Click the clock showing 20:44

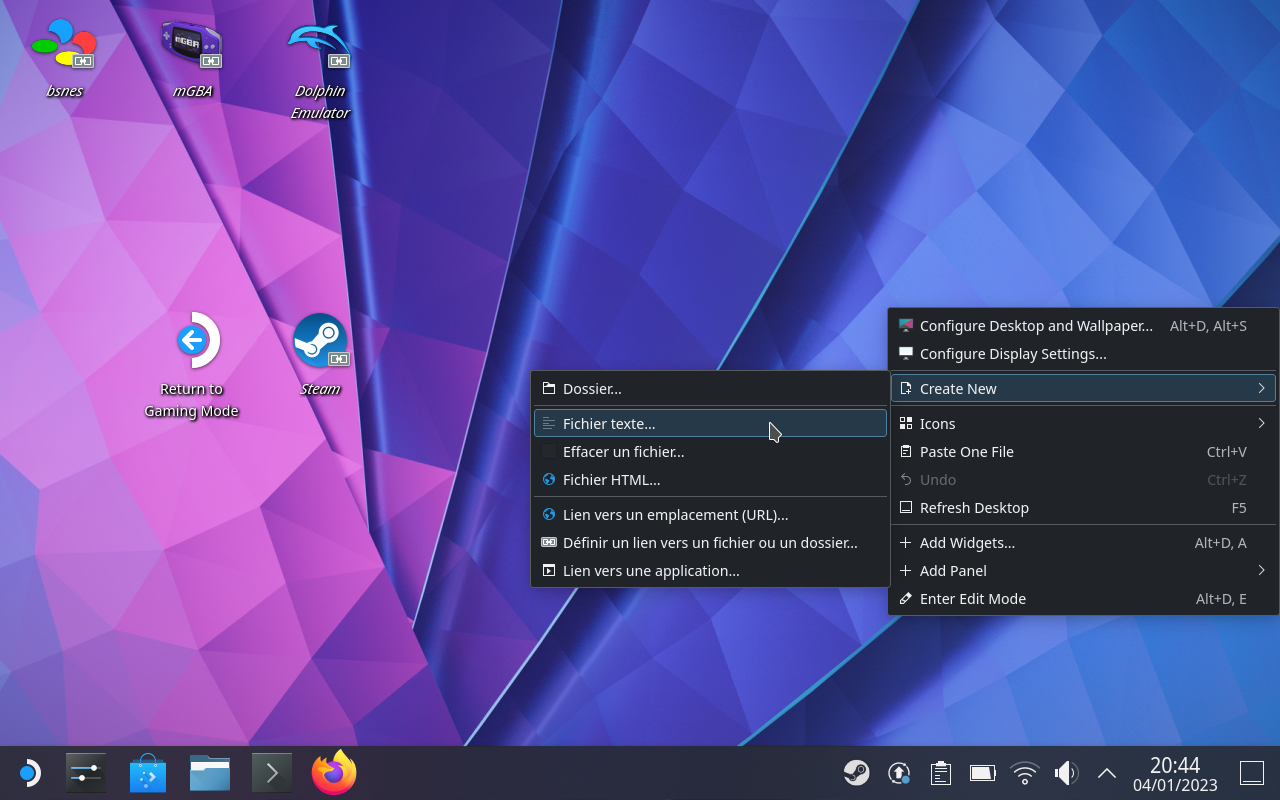click(1175, 774)
